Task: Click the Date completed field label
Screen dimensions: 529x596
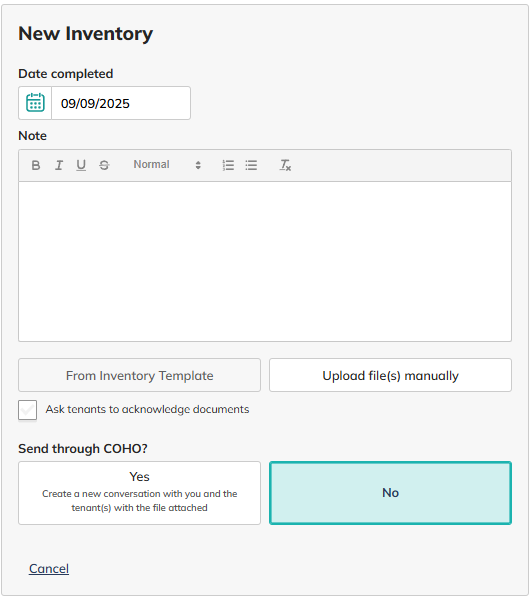Action: point(66,74)
